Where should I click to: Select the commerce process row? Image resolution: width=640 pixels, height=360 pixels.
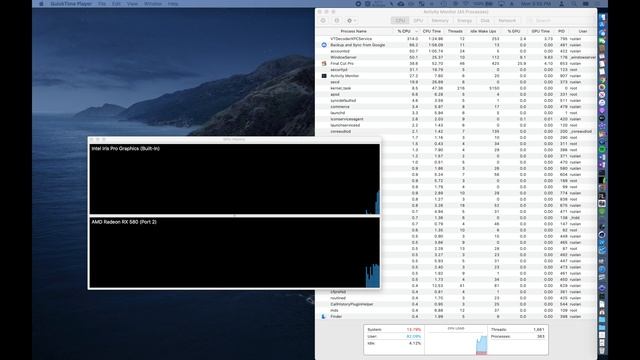coord(456,107)
